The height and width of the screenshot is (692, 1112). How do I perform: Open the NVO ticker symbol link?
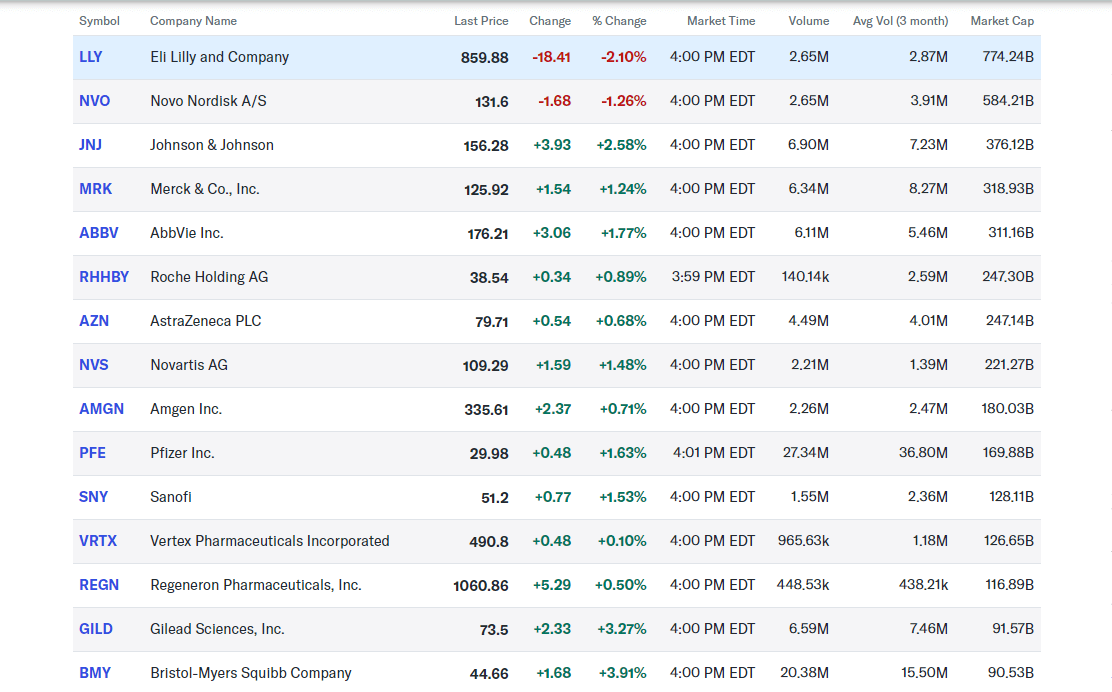click(94, 101)
